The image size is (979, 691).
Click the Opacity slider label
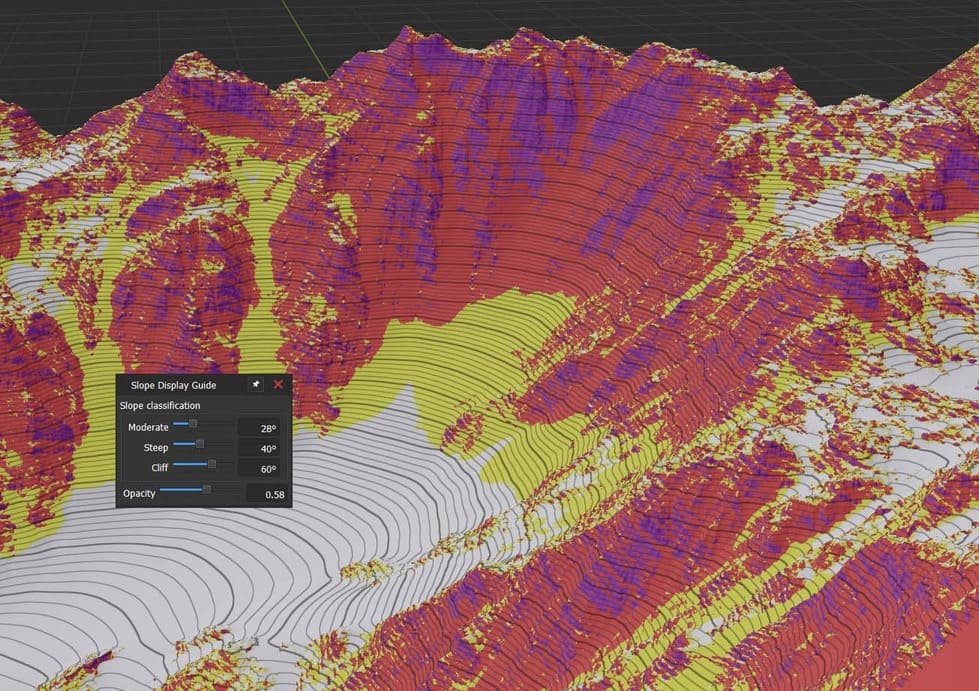point(139,493)
